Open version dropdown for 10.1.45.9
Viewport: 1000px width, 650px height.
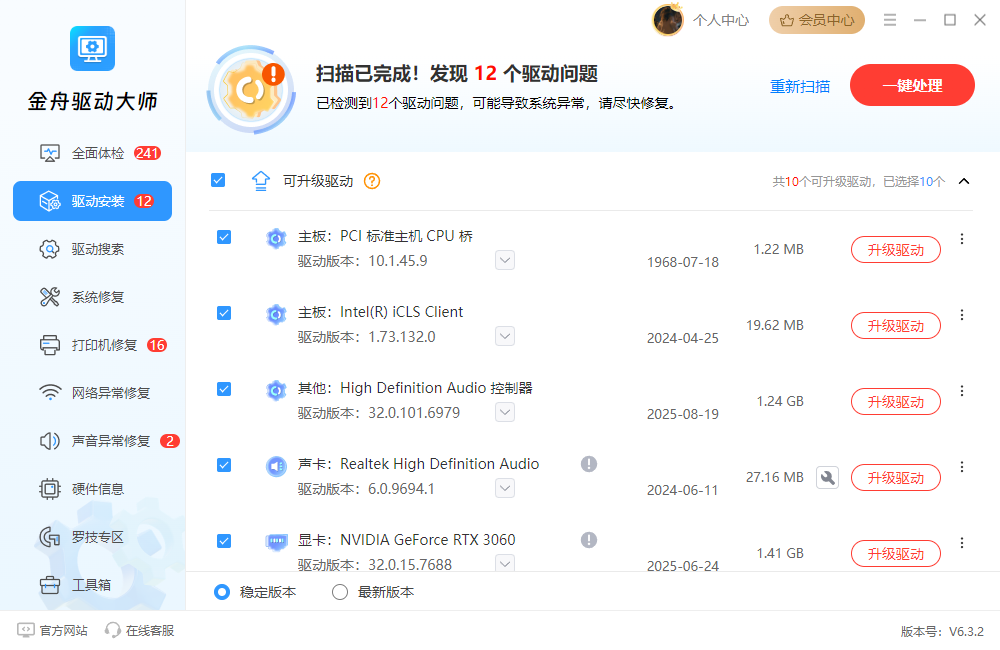505,260
